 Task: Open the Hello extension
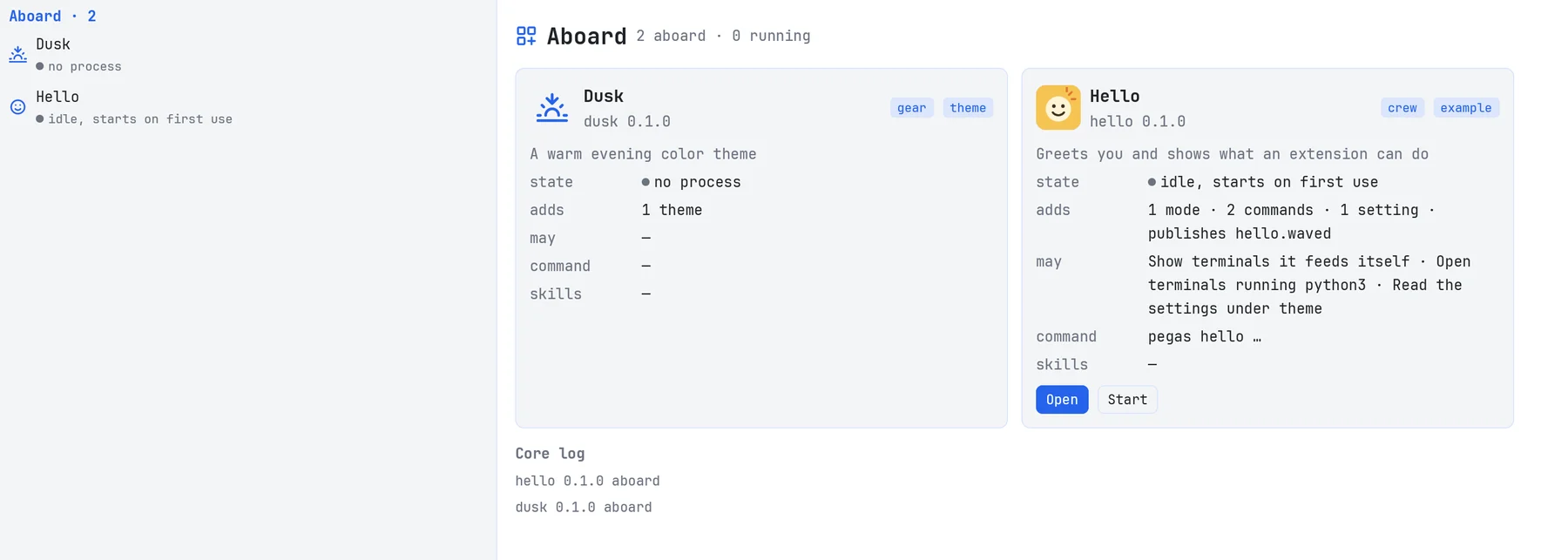1062,400
